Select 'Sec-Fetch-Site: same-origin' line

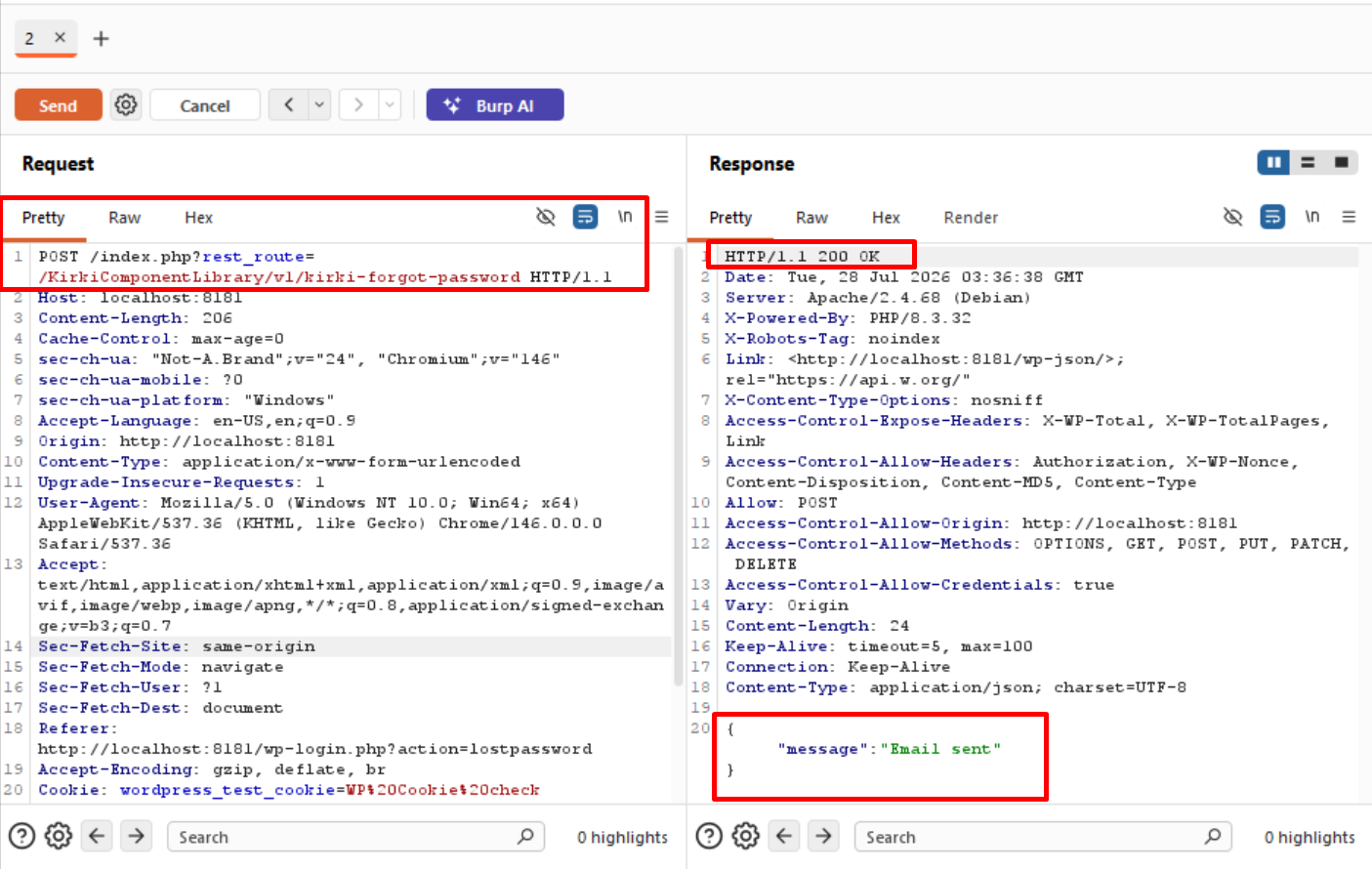coord(177,645)
